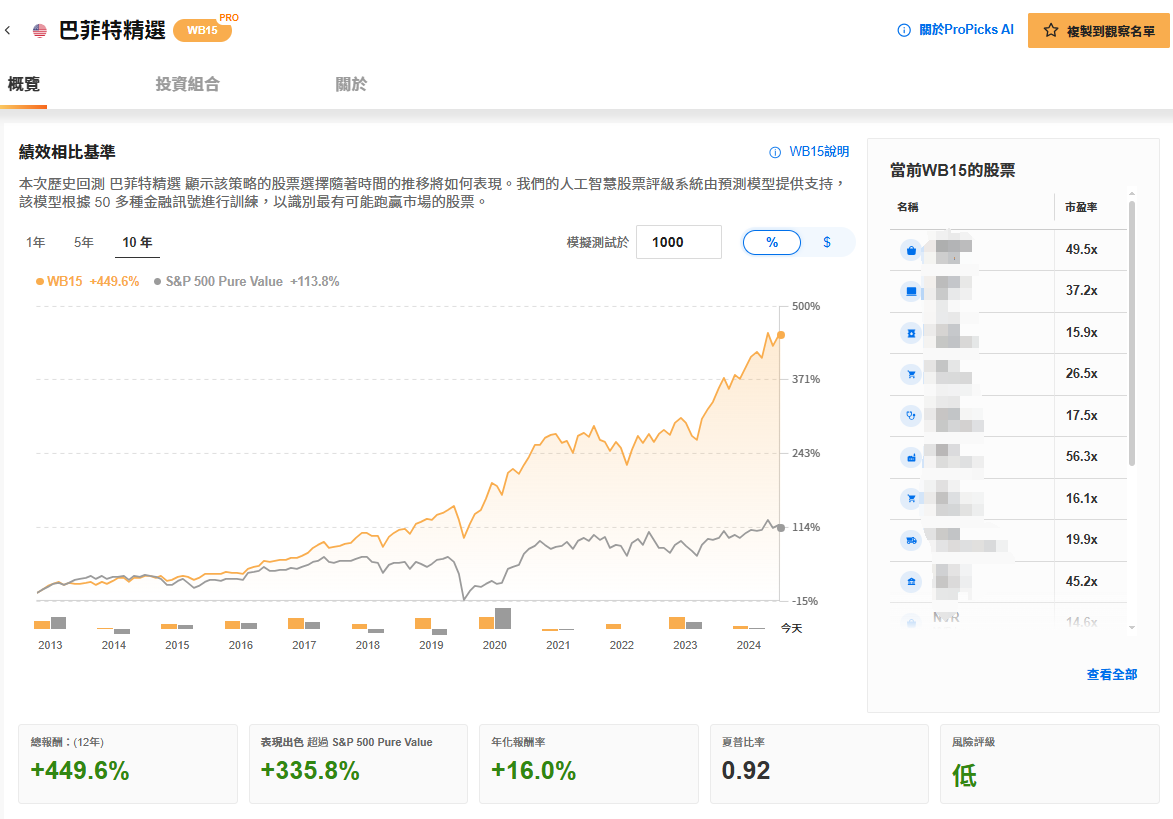Click healthcare icon in 17.5x row
Viewport: 1173px width, 819px height.
click(x=910, y=416)
